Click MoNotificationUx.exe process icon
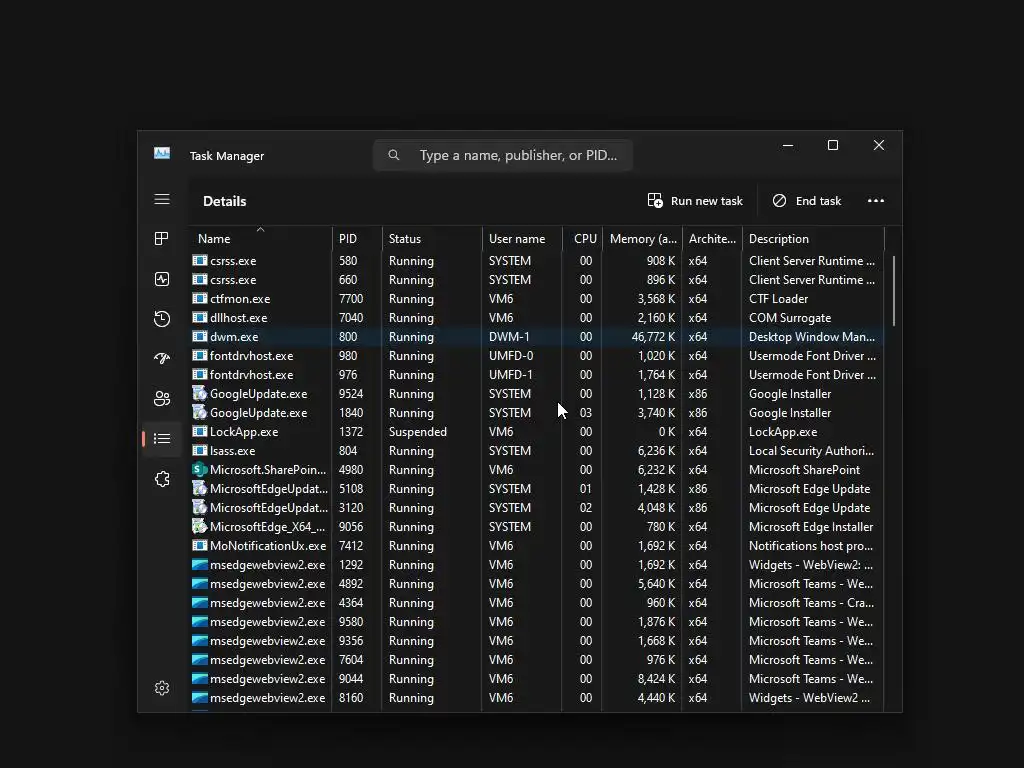The height and width of the screenshot is (768, 1024). coord(199,545)
